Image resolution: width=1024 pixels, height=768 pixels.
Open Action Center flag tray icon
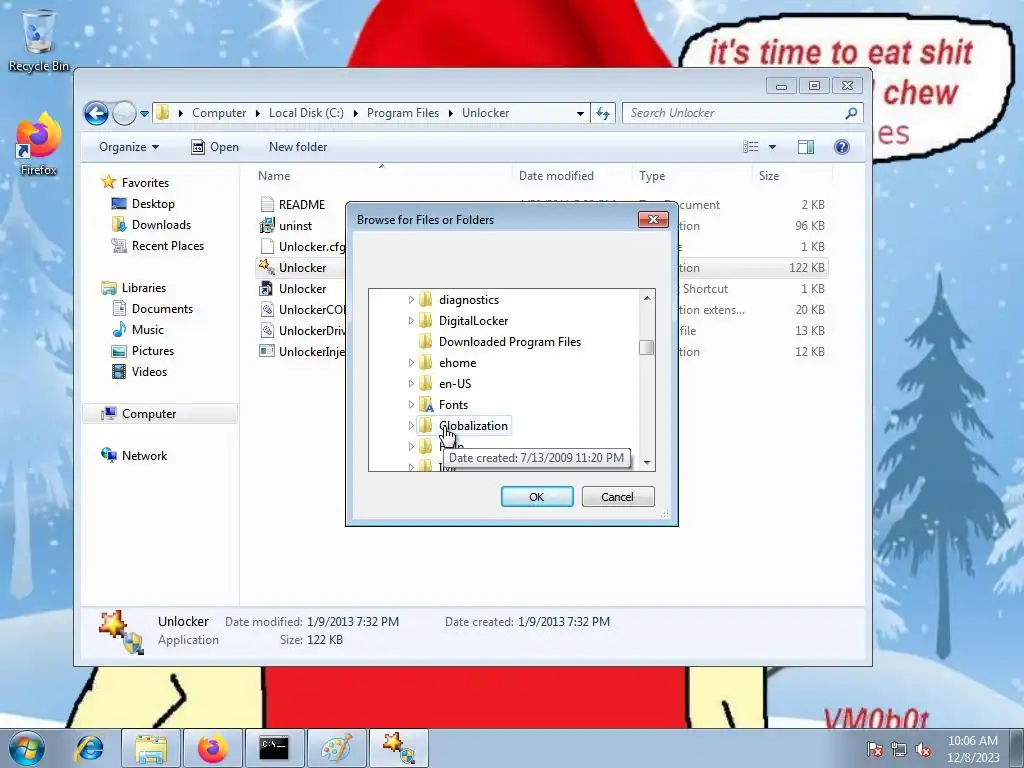[x=875, y=750]
